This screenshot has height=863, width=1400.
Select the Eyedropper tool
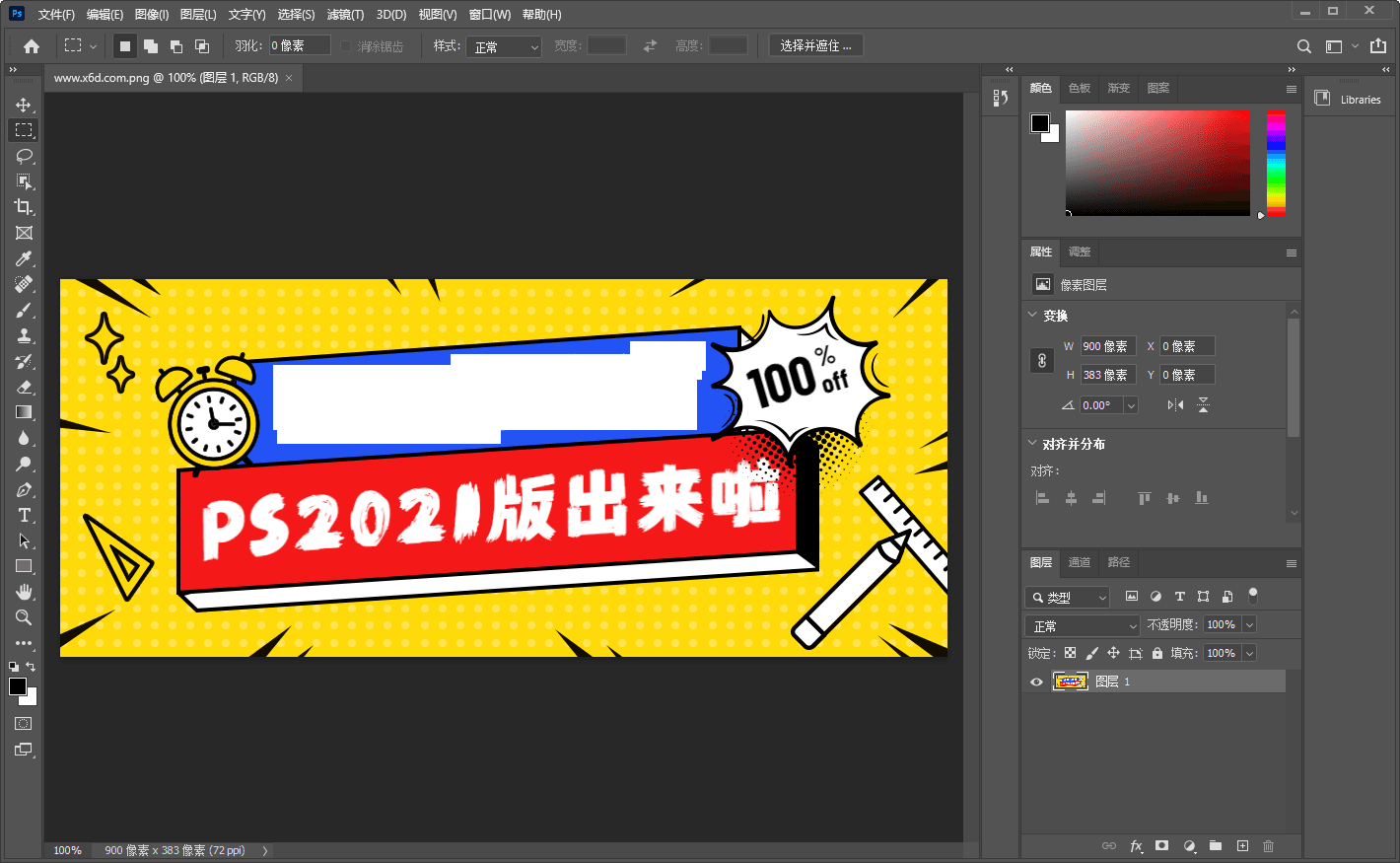[x=24, y=258]
